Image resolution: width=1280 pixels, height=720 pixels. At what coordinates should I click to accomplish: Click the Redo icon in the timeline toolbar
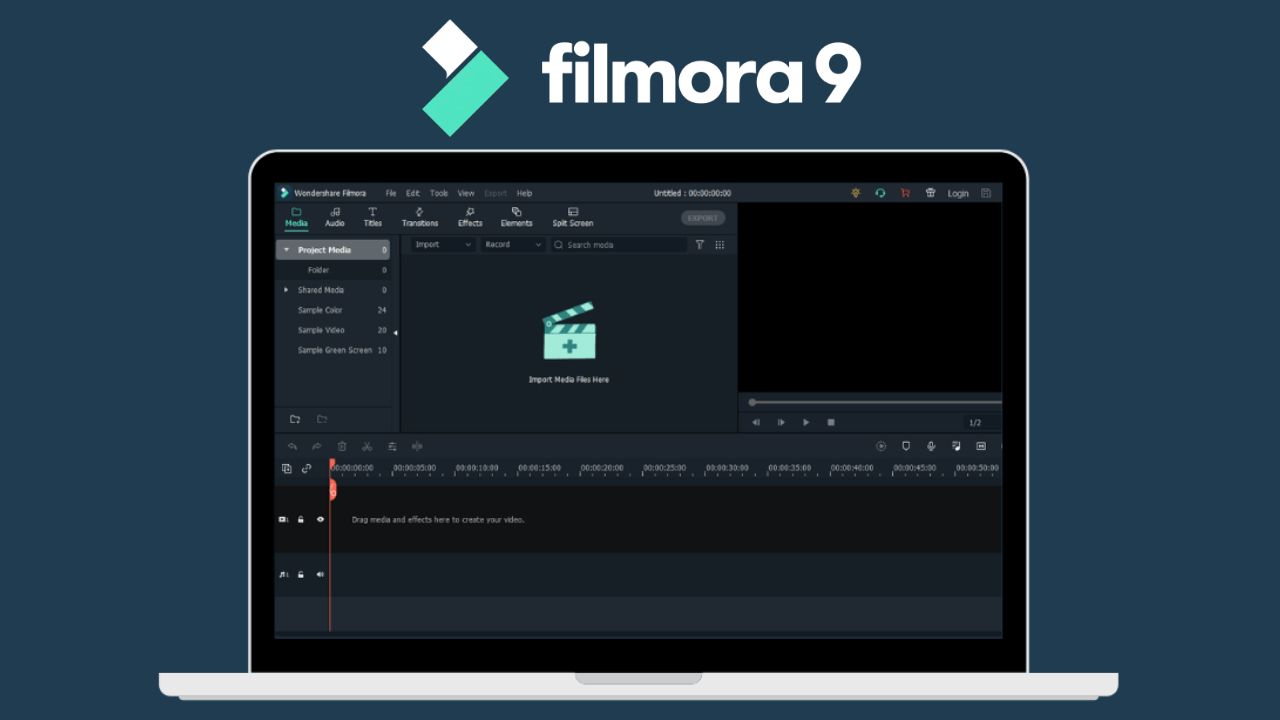coord(317,446)
